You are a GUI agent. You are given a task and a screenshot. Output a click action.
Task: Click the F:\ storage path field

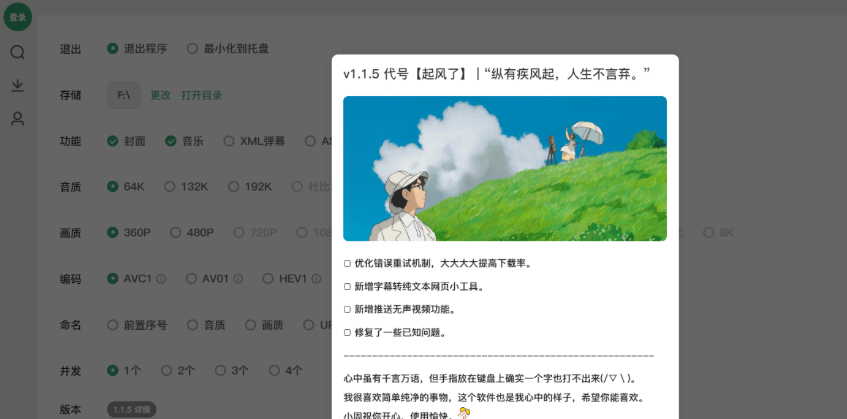(124, 95)
